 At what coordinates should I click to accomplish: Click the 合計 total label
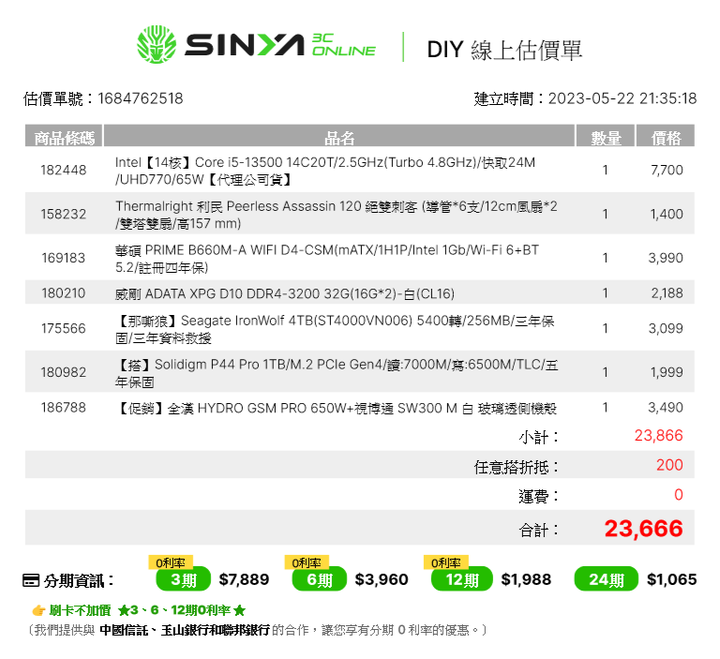click(x=539, y=530)
